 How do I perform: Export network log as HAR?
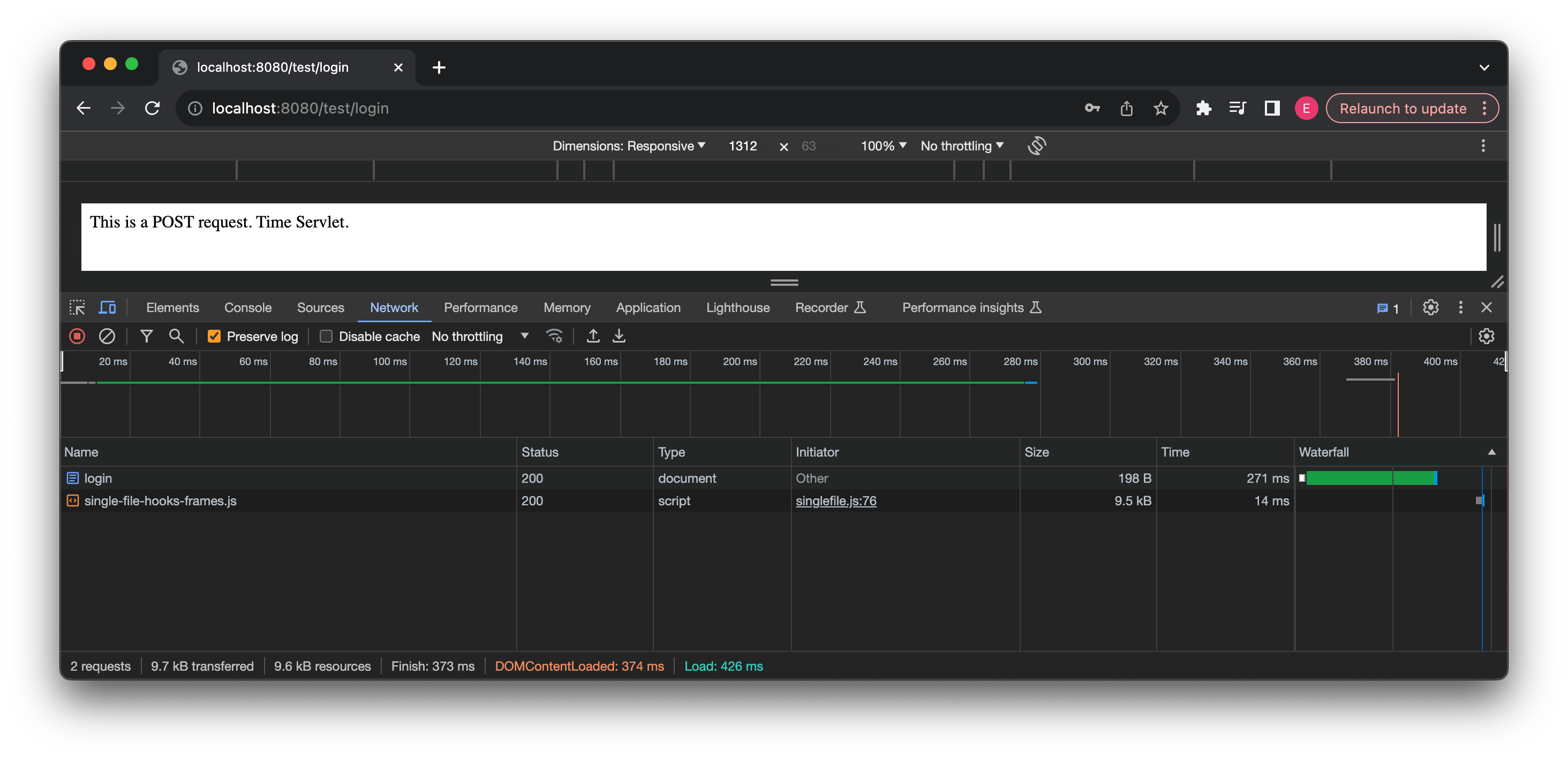tap(619, 336)
